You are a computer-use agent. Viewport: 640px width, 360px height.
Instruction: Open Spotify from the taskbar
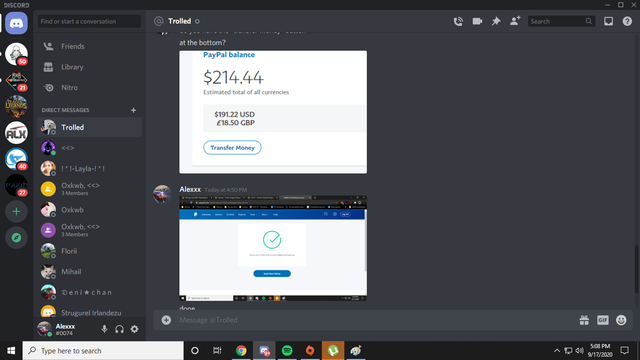[x=287, y=351]
